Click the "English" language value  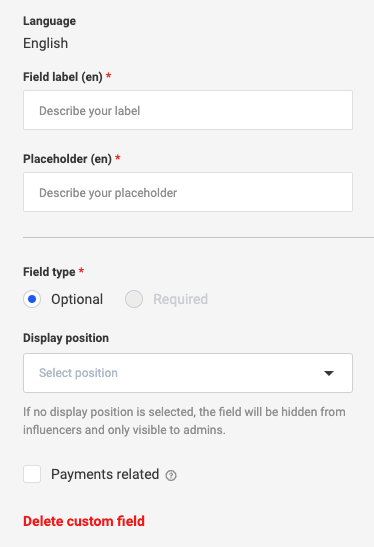pyautogui.click(x=46, y=43)
